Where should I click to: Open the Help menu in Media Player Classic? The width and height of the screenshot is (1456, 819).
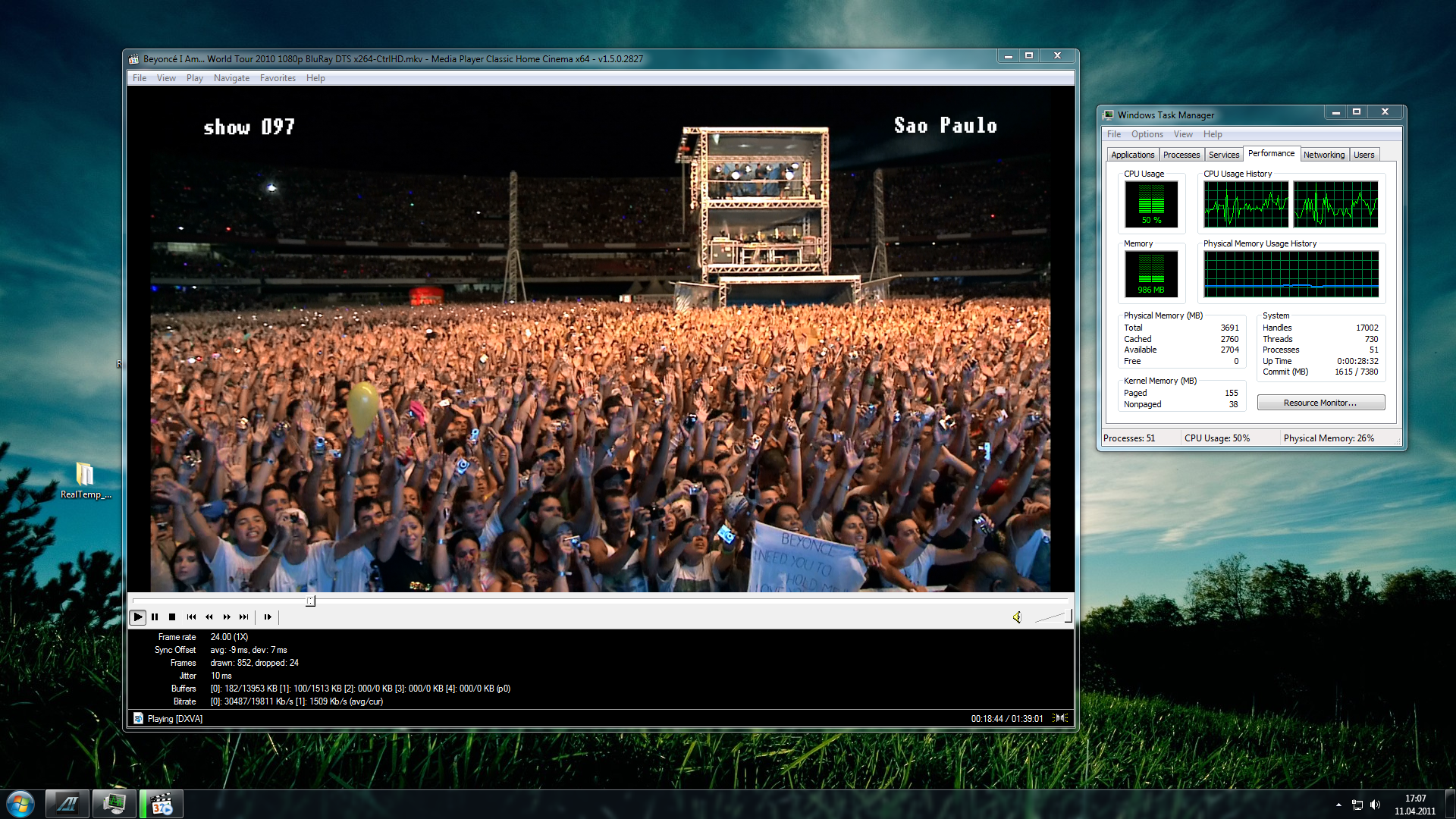[315, 78]
